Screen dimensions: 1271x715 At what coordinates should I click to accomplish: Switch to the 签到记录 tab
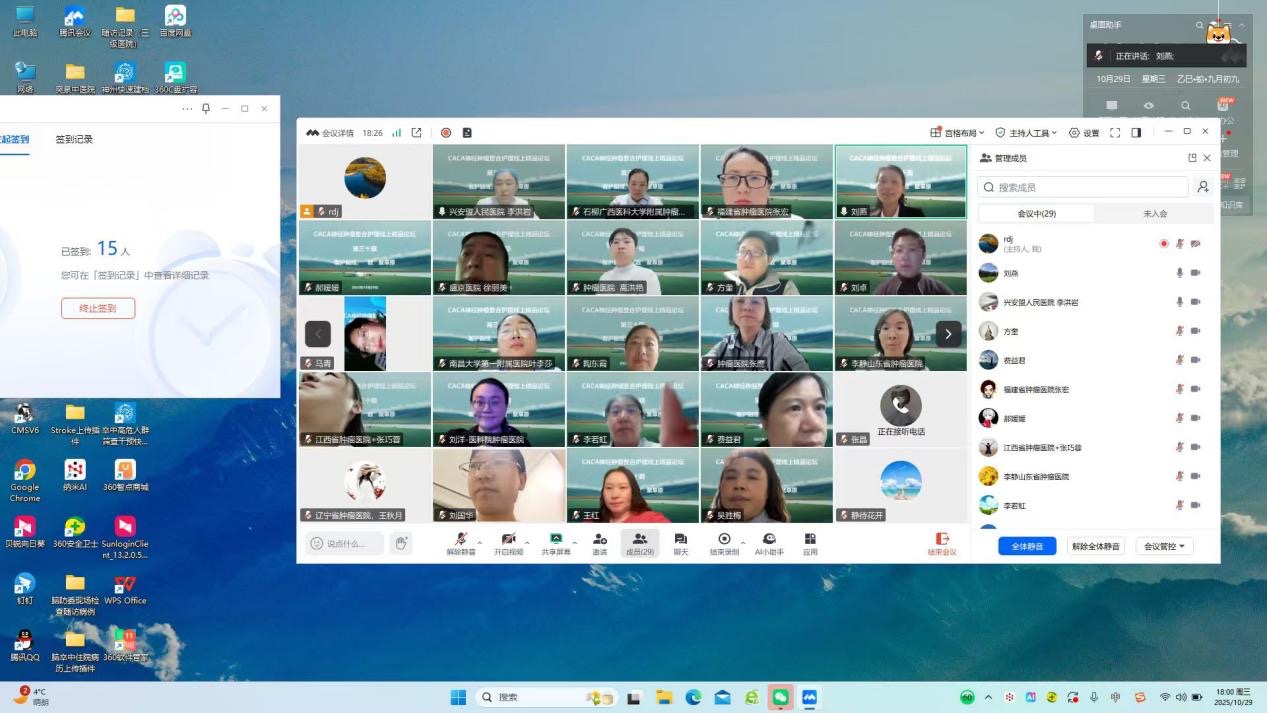(74, 140)
